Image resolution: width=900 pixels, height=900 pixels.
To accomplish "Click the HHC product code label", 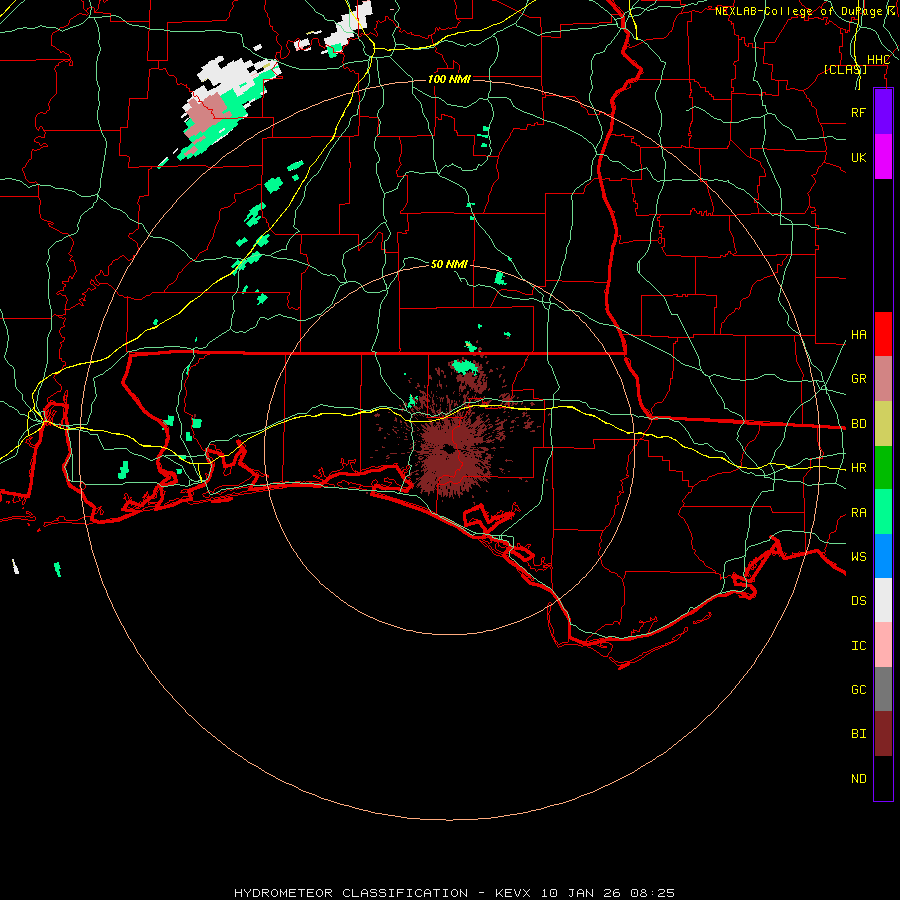I will pos(878,60).
